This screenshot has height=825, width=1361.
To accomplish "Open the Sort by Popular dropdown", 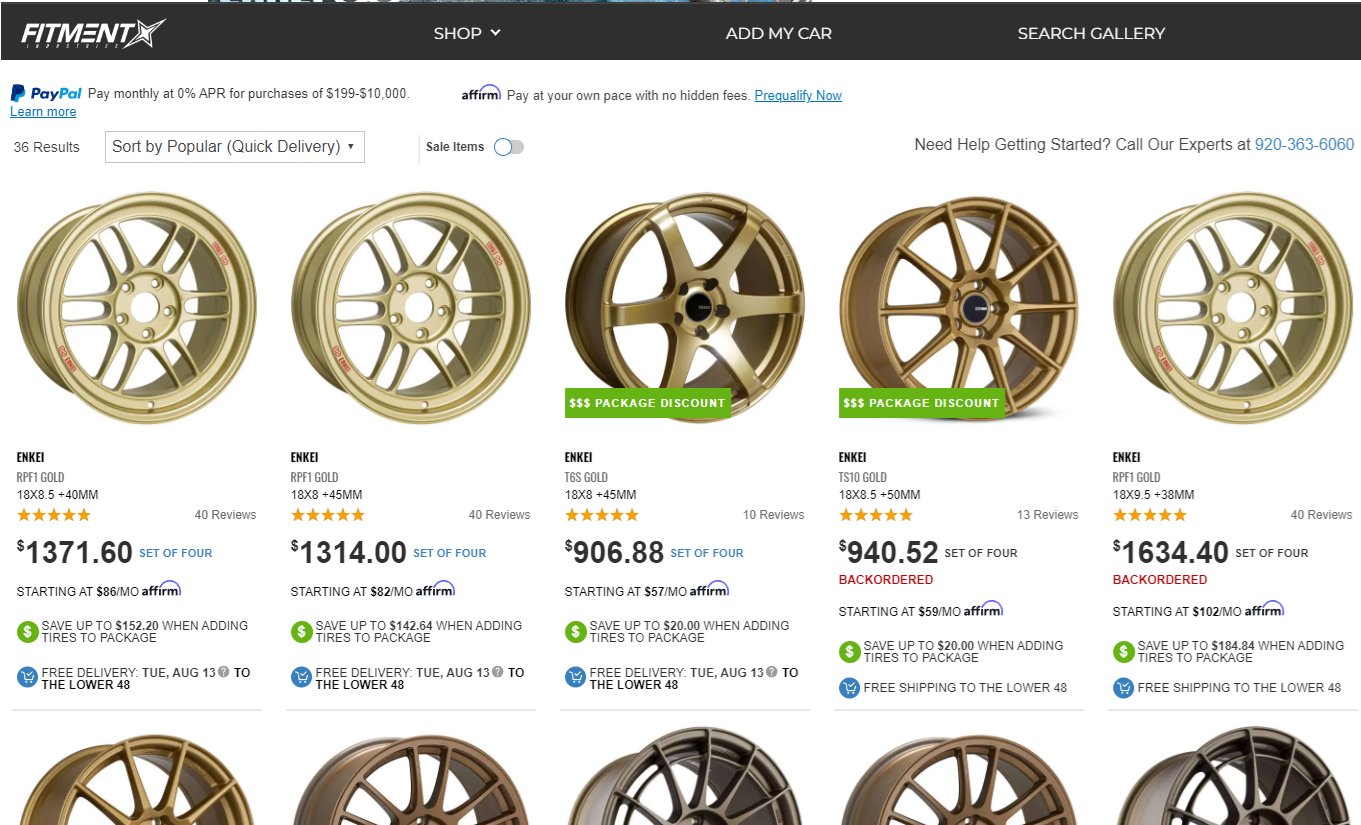I will 235,147.
